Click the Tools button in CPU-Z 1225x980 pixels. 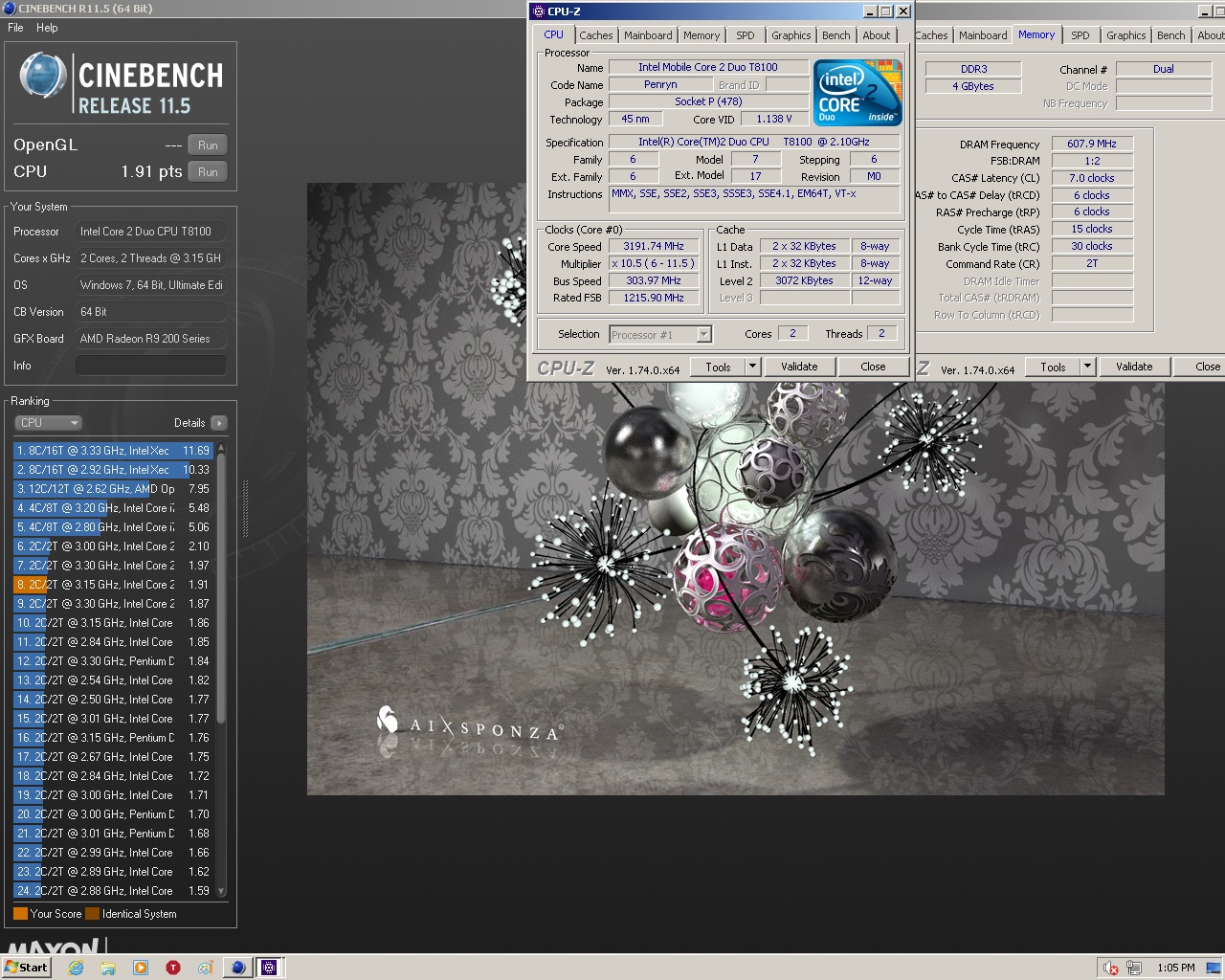click(x=718, y=367)
